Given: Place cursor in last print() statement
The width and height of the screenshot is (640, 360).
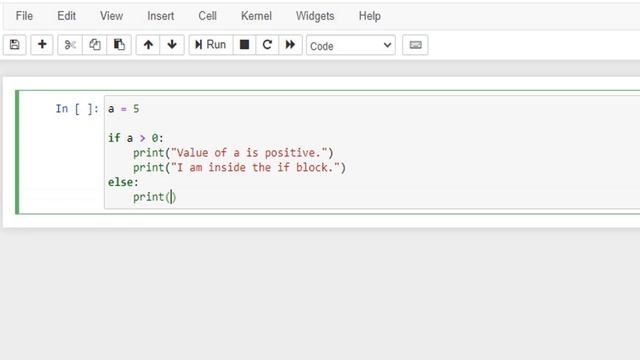Looking at the screenshot, I should (154, 197).
